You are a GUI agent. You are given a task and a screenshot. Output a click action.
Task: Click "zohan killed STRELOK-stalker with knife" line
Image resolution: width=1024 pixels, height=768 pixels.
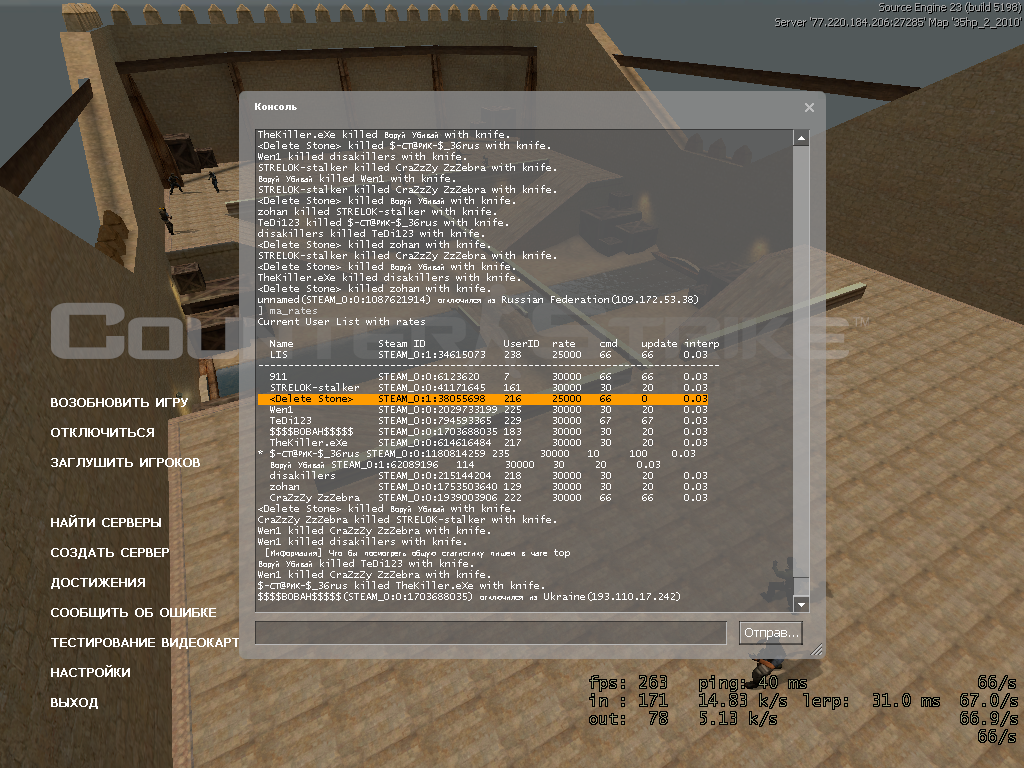pyautogui.click(x=377, y=212)
